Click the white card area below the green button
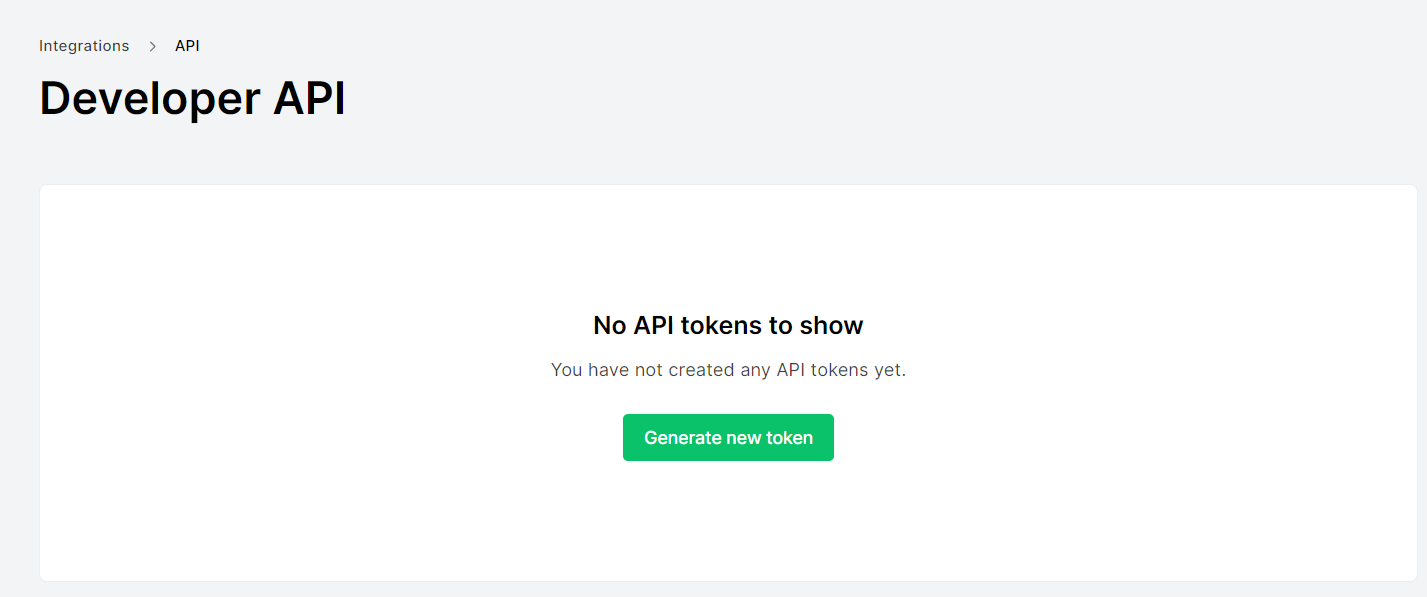The image size is (1427, 597). pyautogui.click(x=728, y=520)
